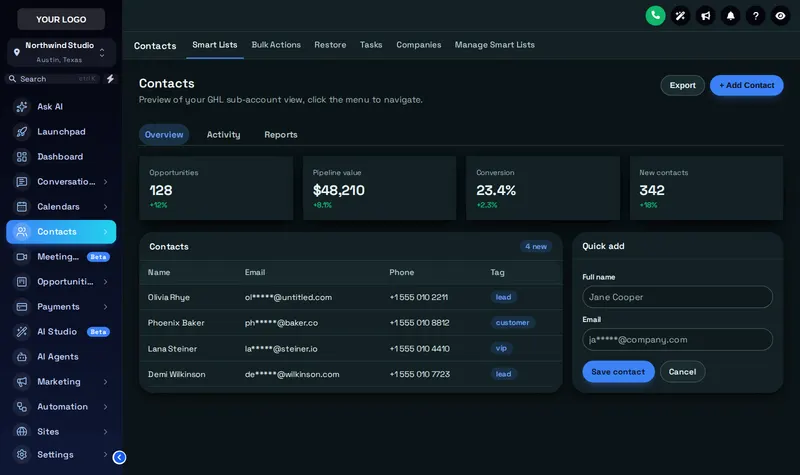Open the bell notifications icon

pos(730,16)
